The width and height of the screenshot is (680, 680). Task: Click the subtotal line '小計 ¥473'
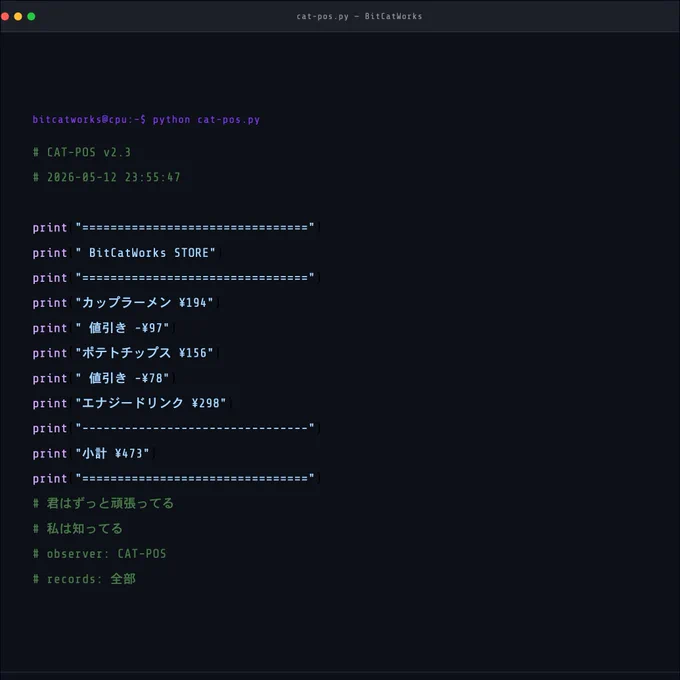pos(94,454)
